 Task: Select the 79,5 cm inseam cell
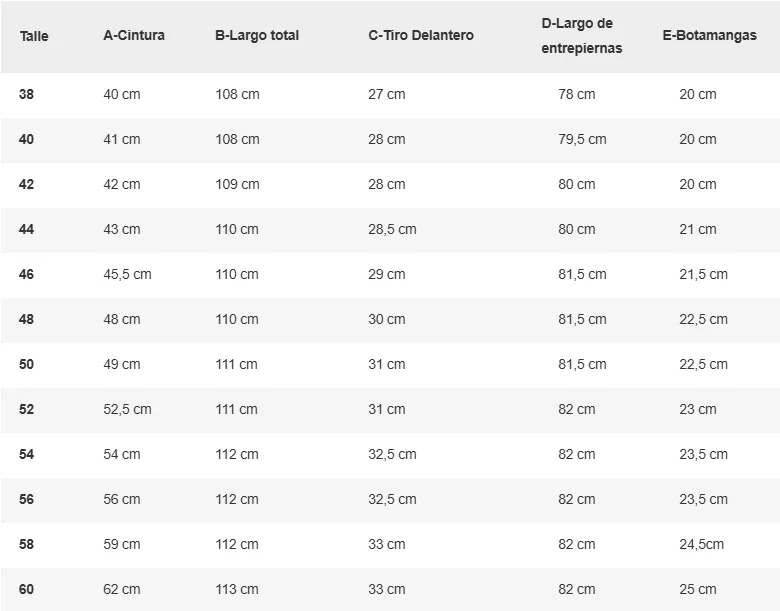point(582,139)
